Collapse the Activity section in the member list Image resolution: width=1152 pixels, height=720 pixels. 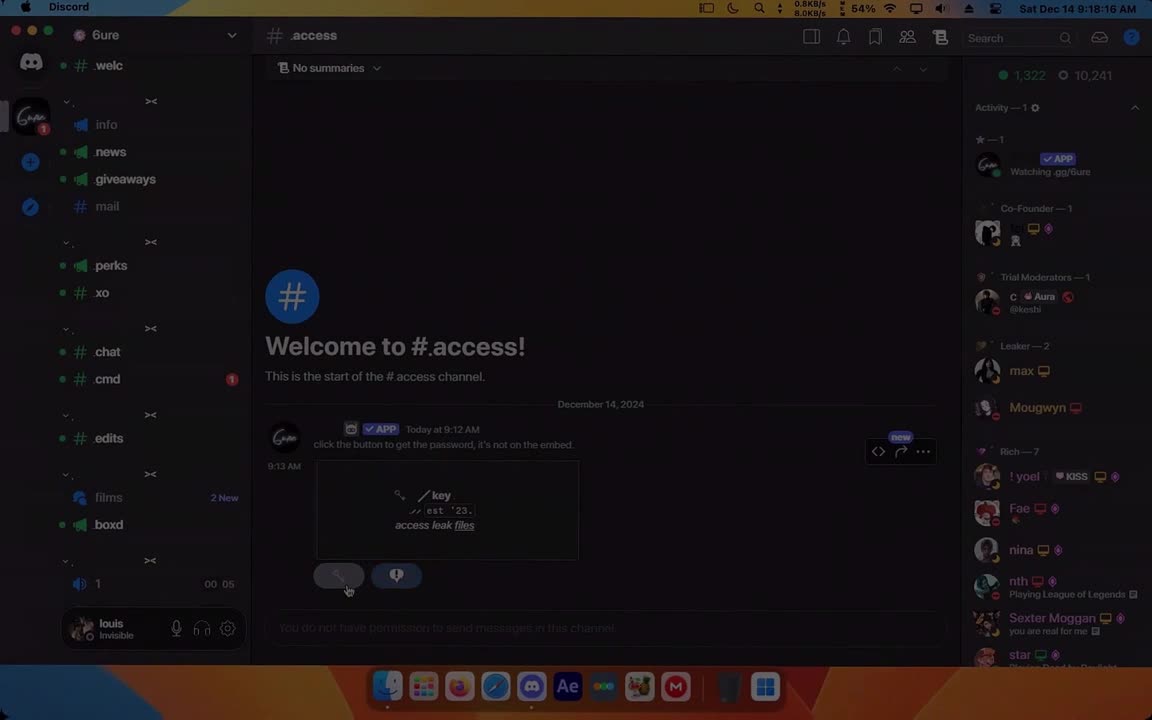click(x=1135, y=107)
